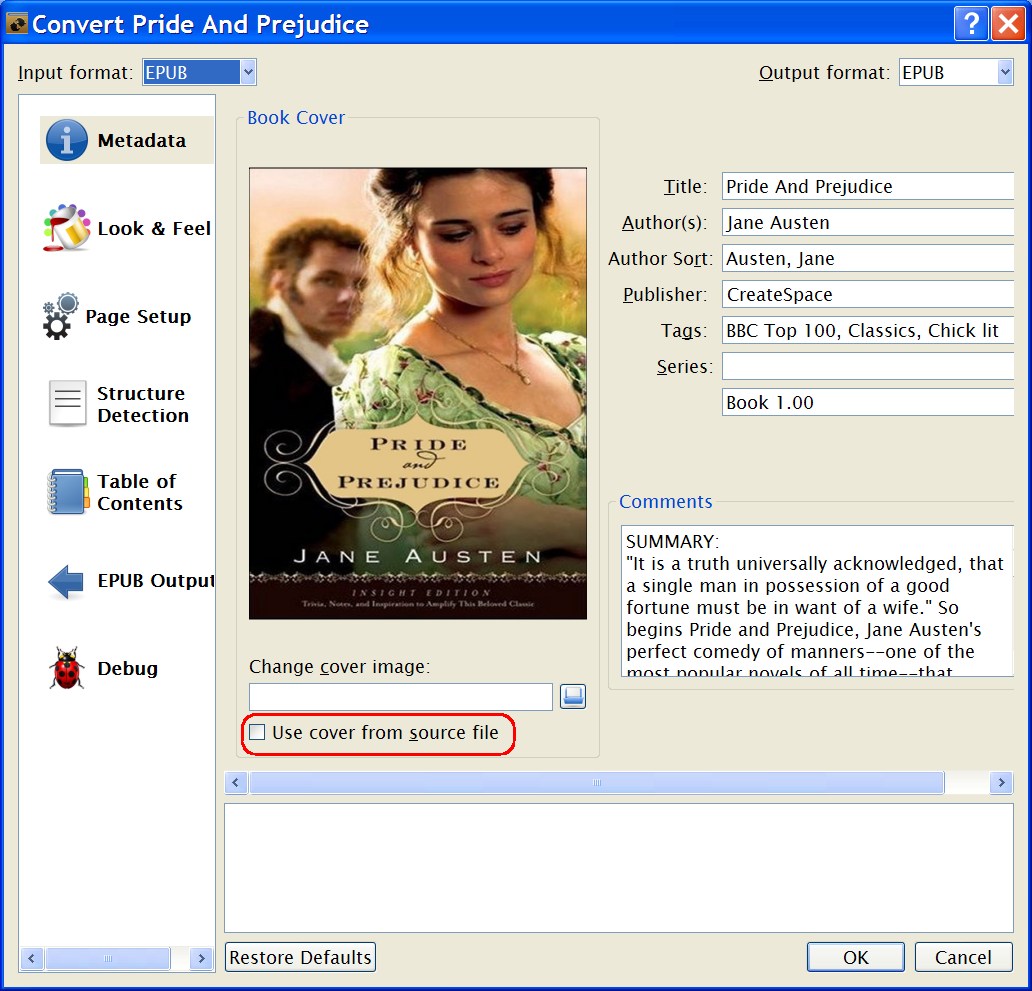Select the Page Setup section
The image size is (1032, 991).
pyautogui.click(x=127, y=317)
